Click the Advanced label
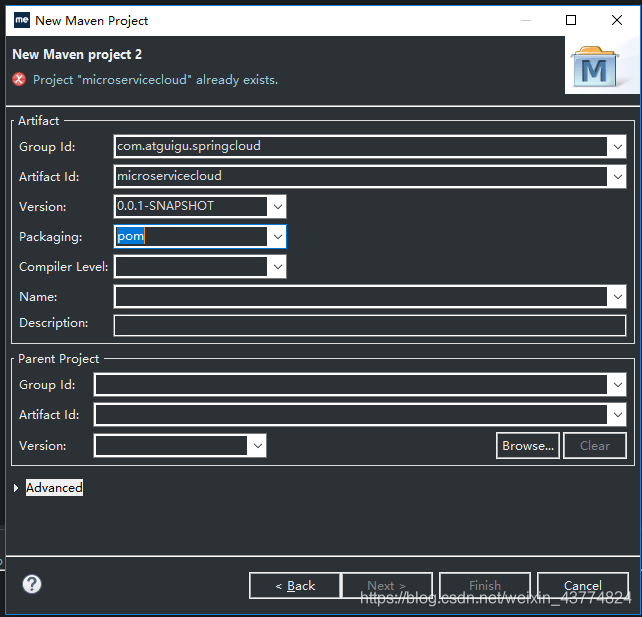This screenshot has height=617, width=642. coord(54,488)
